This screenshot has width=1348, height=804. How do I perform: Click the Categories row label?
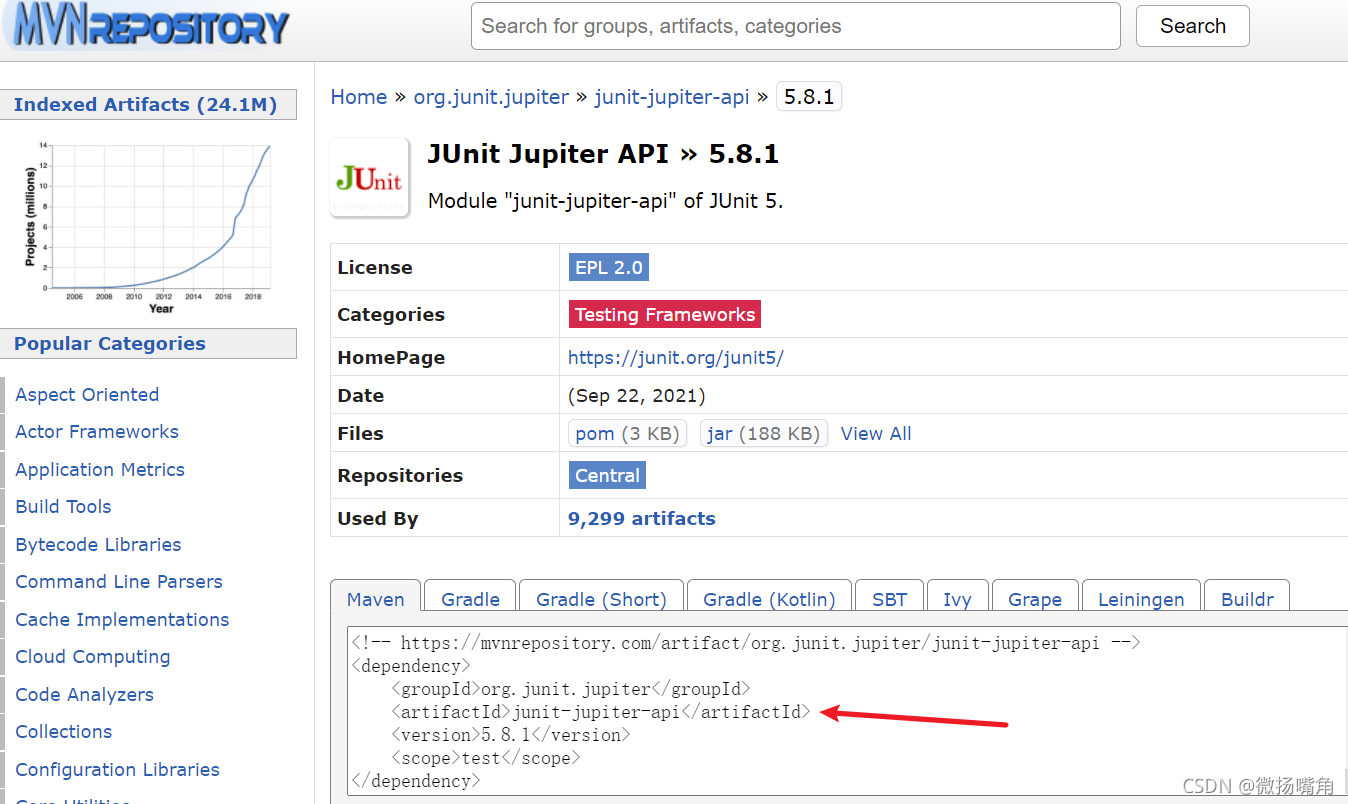[x=391, y=314]
